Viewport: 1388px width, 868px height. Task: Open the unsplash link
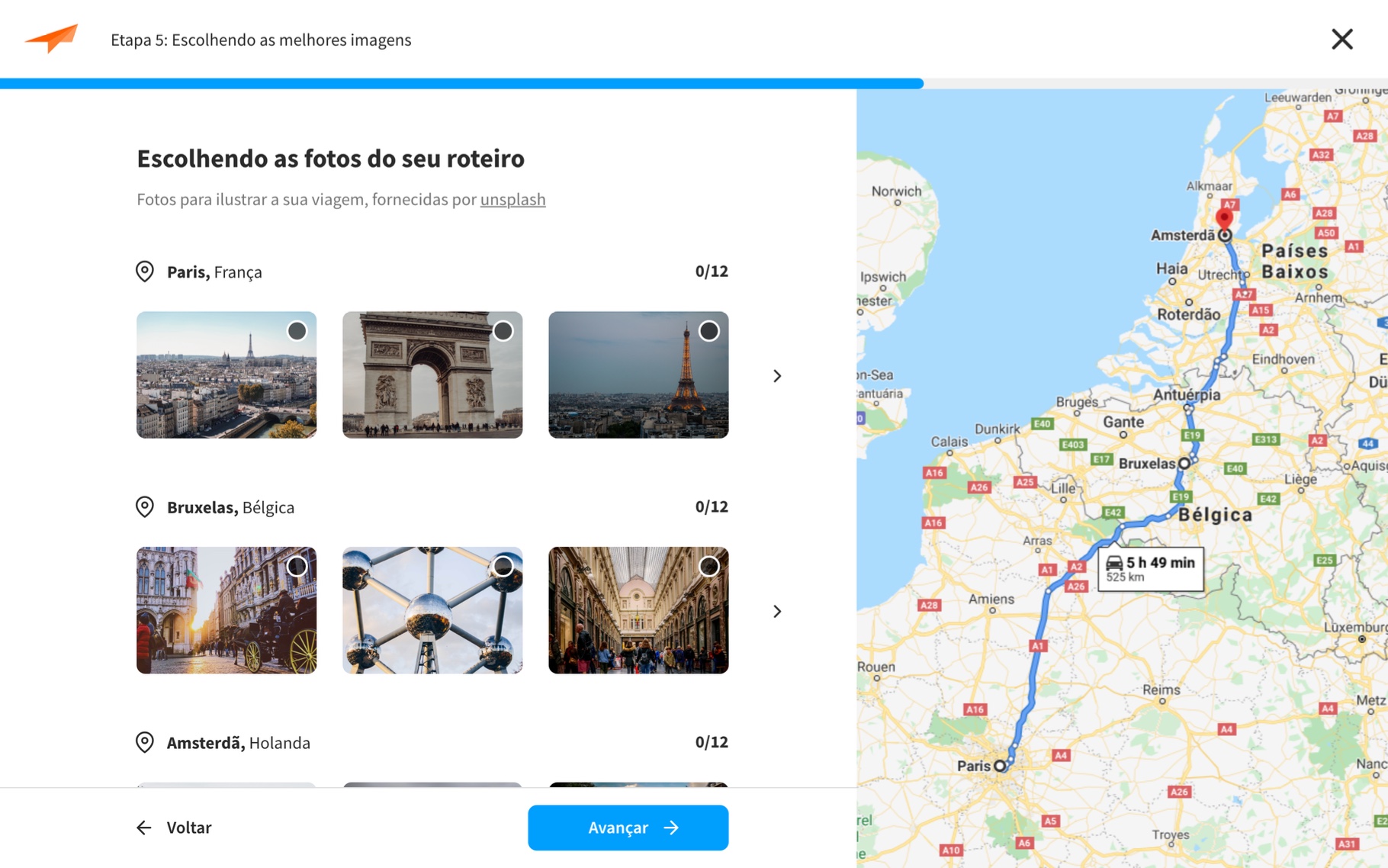(512, 199)
